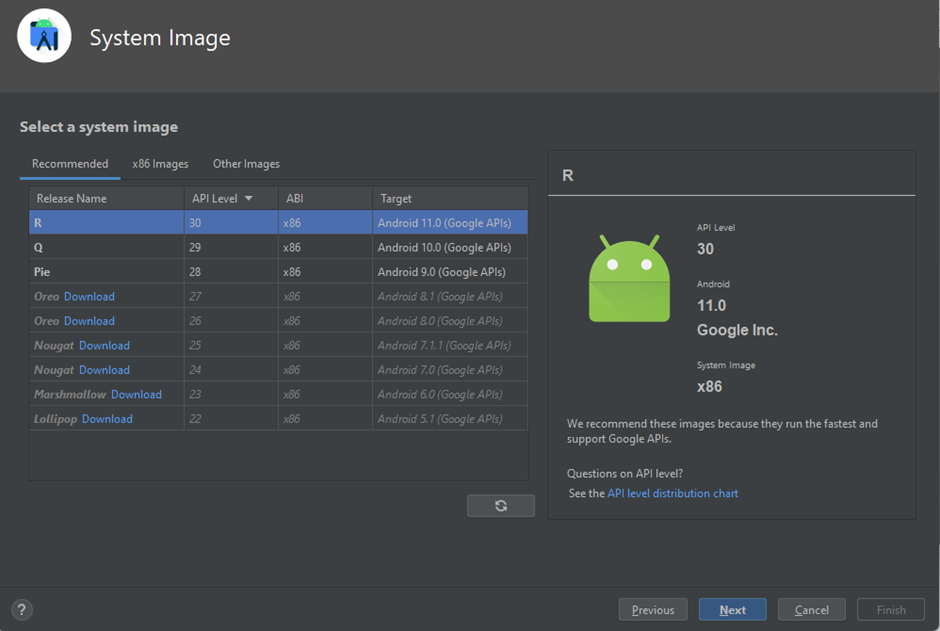940x631 pixels.
Task: Click the Previous button
Action: coord(653,609)
